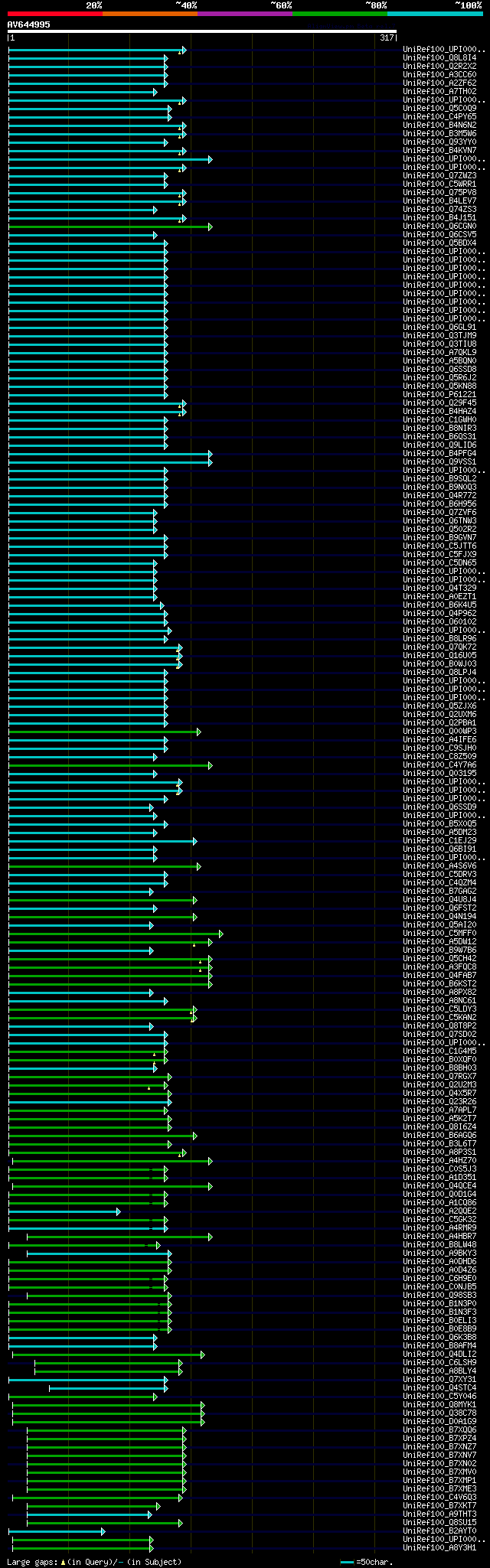Screen dimensions: 490x1568
Task: Select hit label UniRef100_Q6GL91
Action: click(x=439, y=327)
